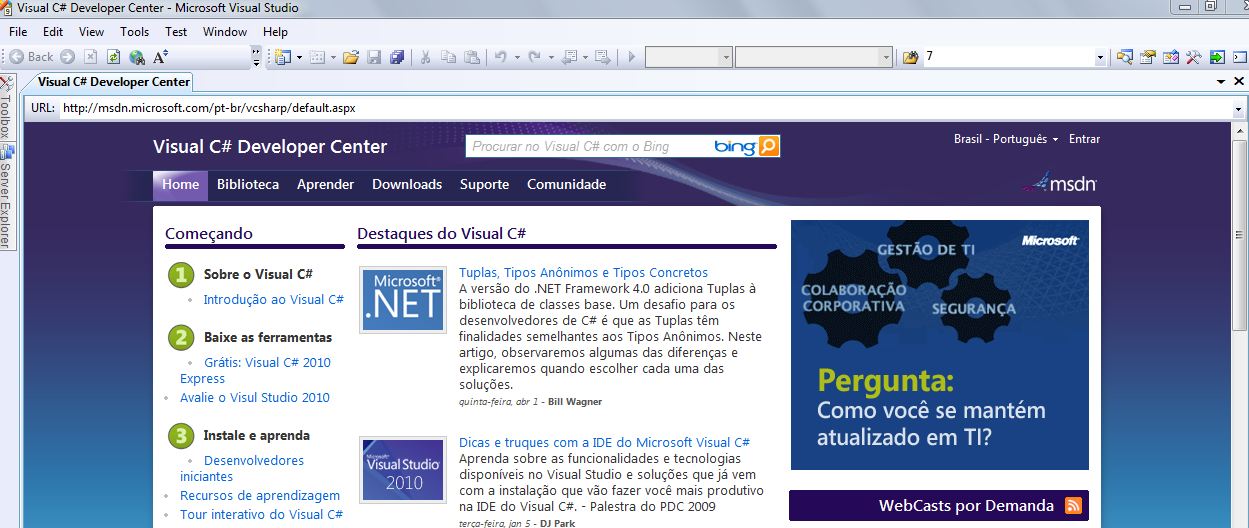
Task: Click the Toolbox hammer-and-wrench toolbar icon
Action: pos(1194,57)
